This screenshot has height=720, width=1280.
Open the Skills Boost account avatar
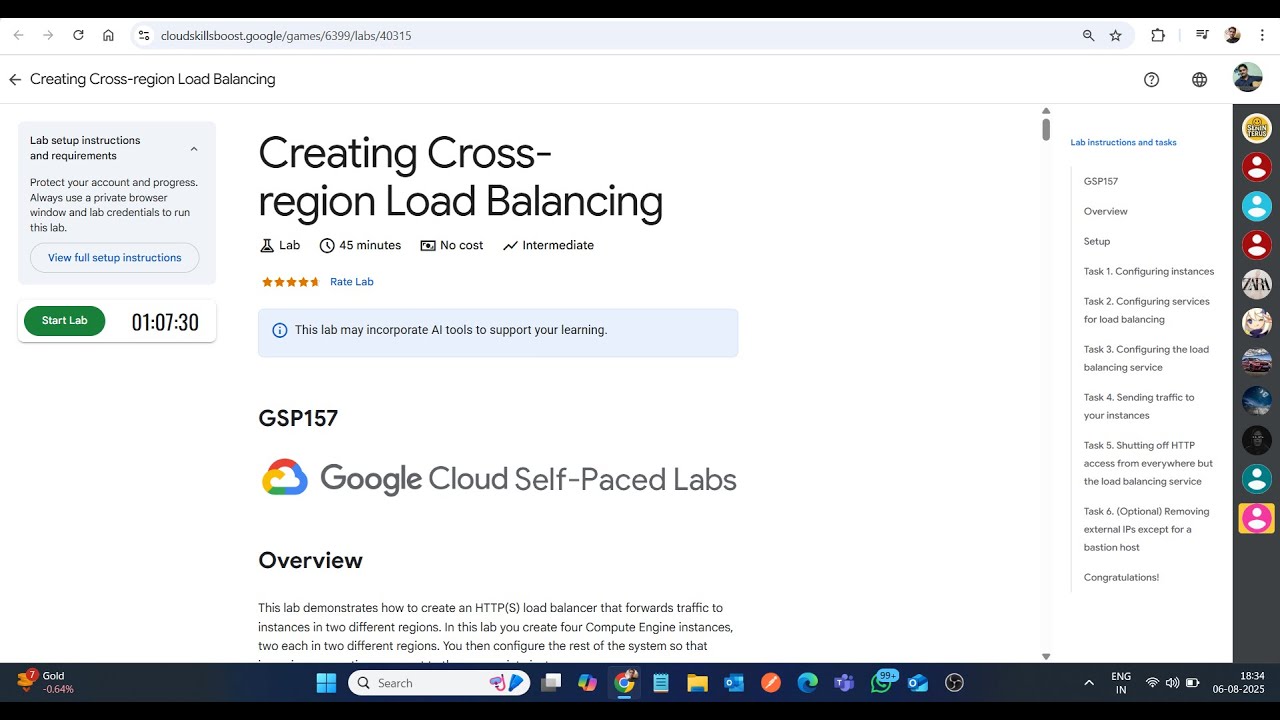(x=1247, y=78)
